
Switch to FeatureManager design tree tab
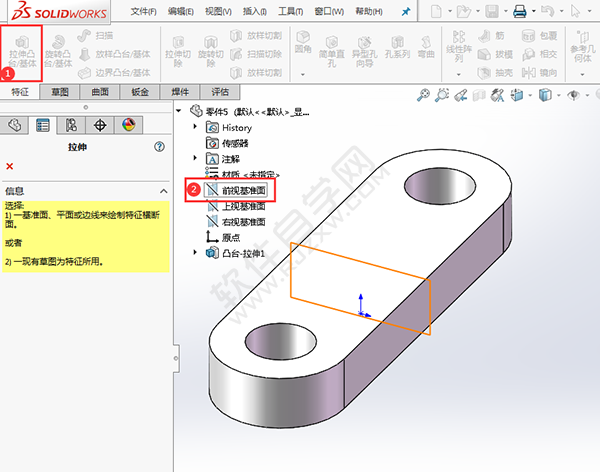point(15,125)
